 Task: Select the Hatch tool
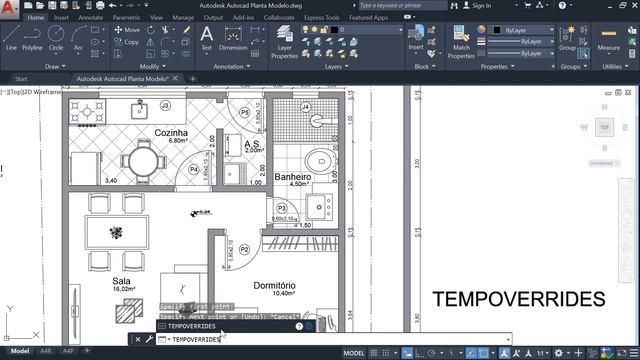click(x=95, y=53)
